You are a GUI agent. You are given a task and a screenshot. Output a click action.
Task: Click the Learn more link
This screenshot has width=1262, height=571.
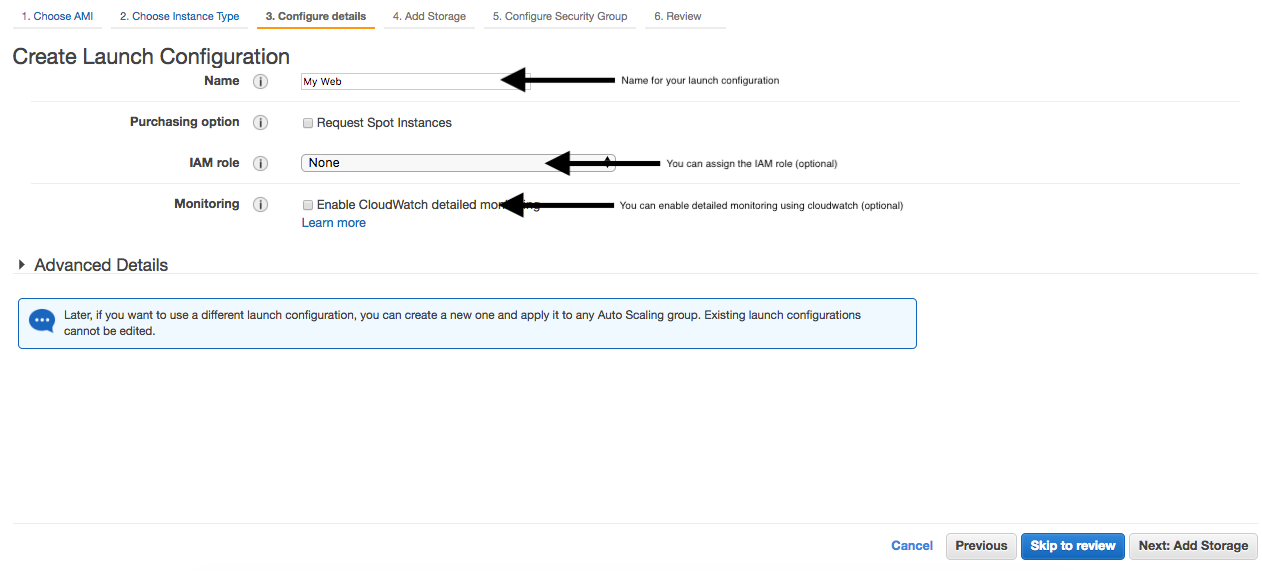(x=333, y=223)
